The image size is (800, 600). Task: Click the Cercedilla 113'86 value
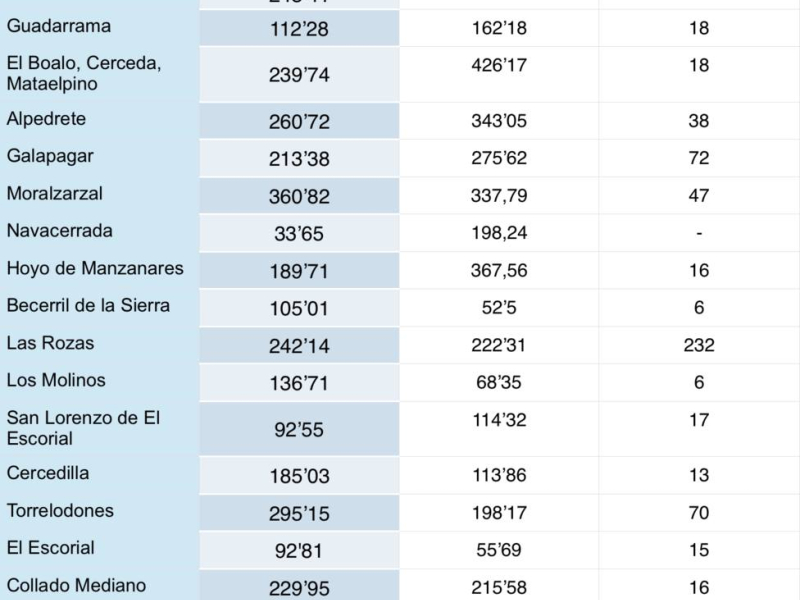pos(498,475)
